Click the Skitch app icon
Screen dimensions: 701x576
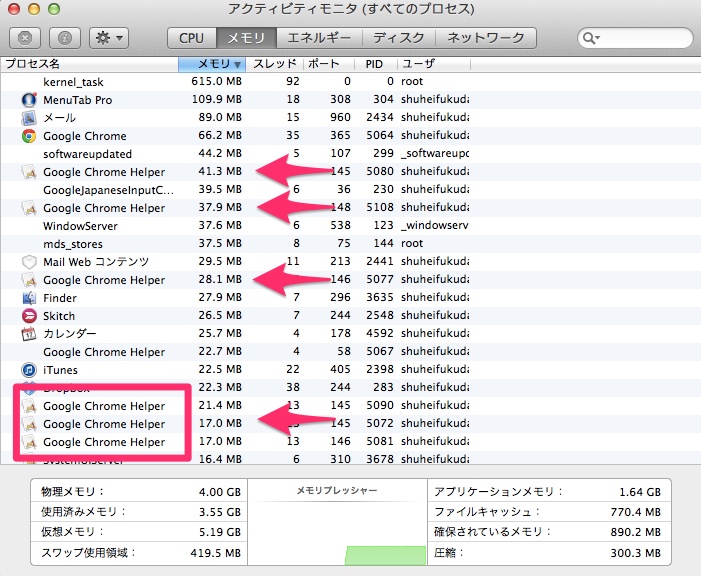tap(29, 316)
